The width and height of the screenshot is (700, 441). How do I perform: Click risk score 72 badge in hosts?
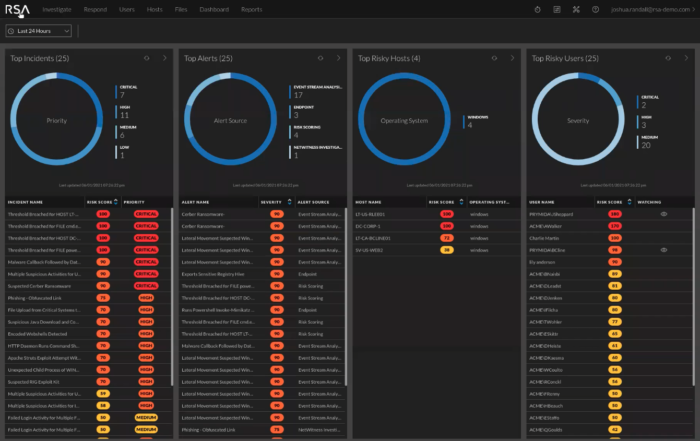coord(447,238)
